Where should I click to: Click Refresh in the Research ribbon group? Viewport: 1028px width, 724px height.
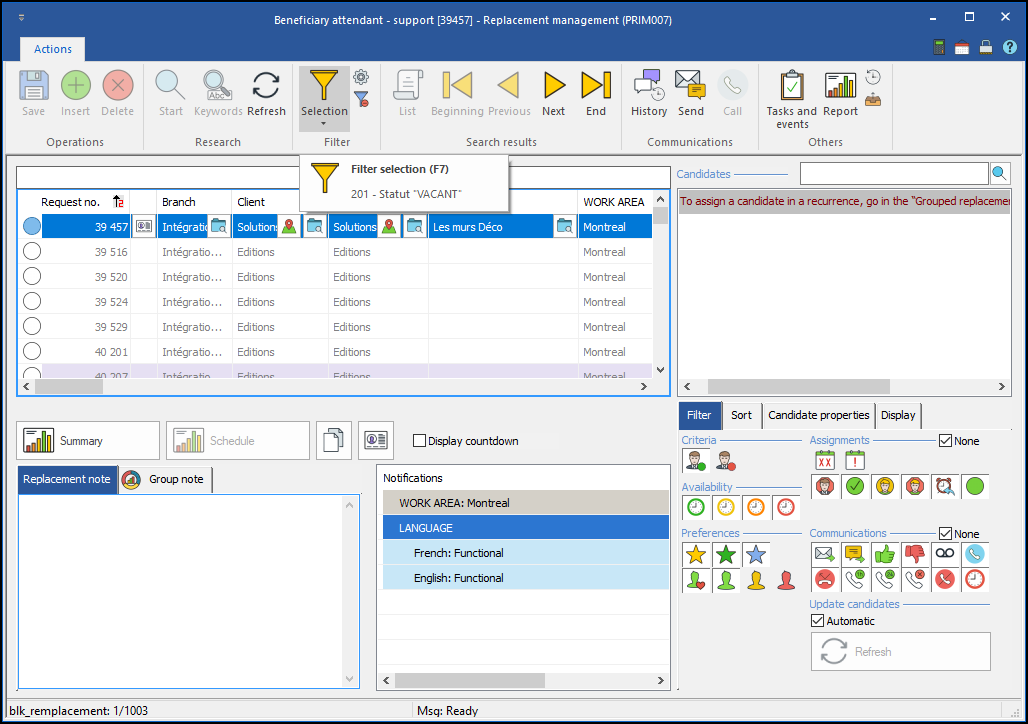[x=266, y=94]
